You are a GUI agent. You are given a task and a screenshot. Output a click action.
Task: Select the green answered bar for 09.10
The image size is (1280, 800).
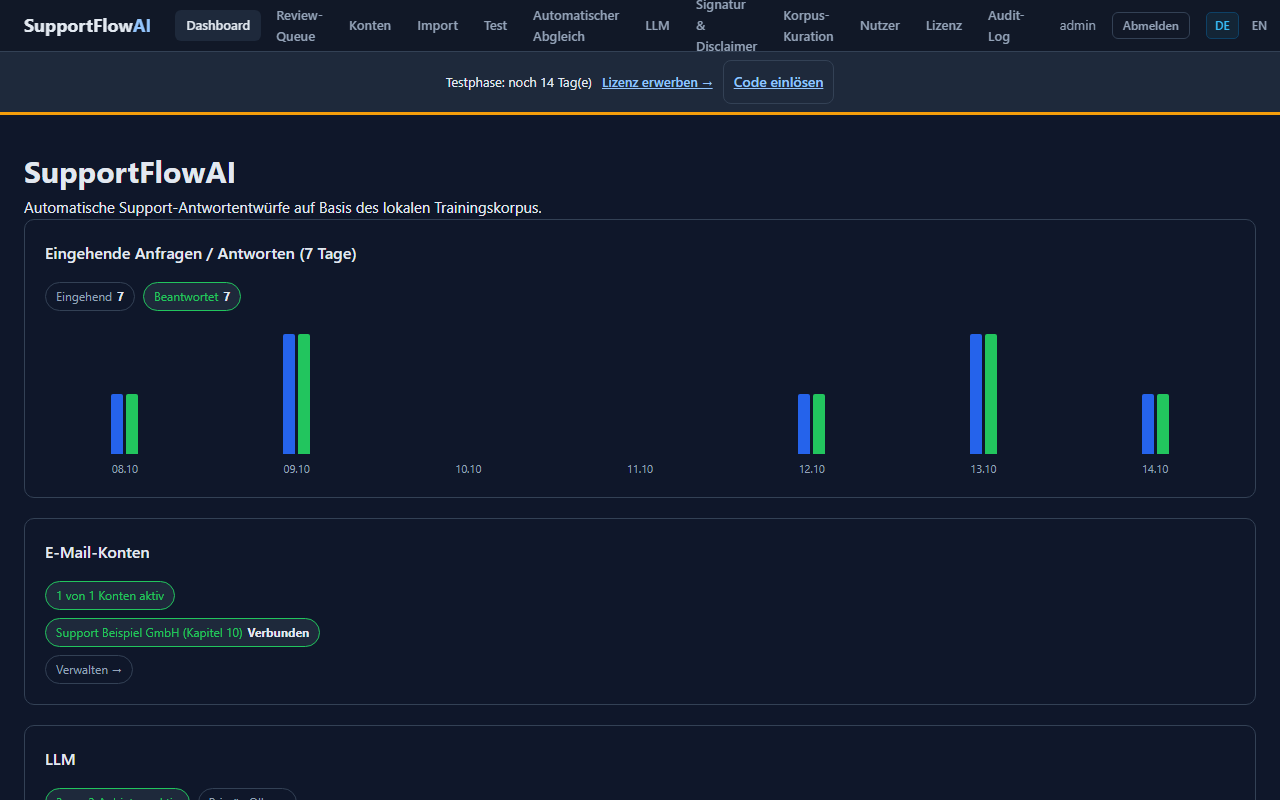click(x=304, y=394)
